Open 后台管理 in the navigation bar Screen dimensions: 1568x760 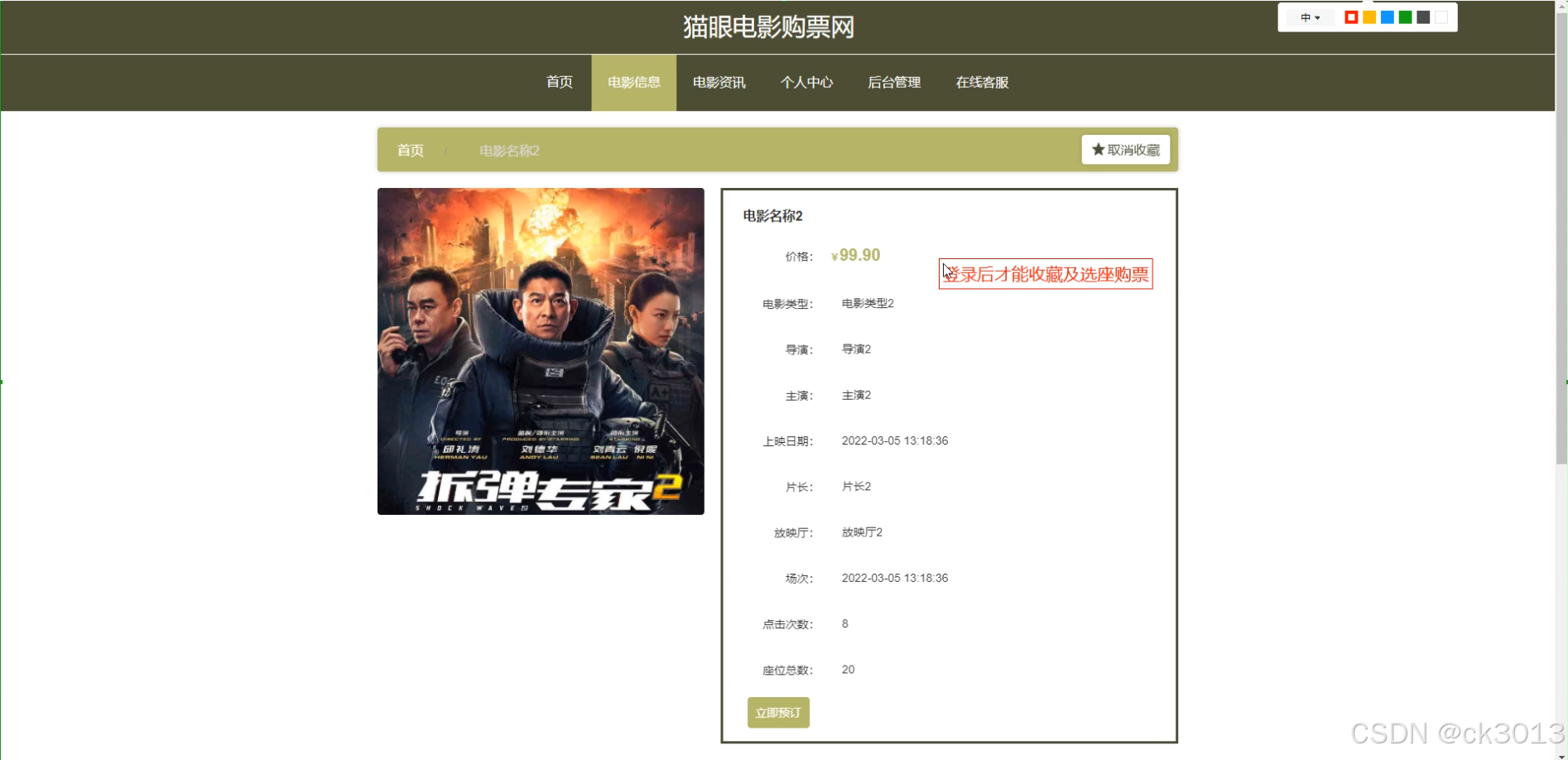pos(894,82)
